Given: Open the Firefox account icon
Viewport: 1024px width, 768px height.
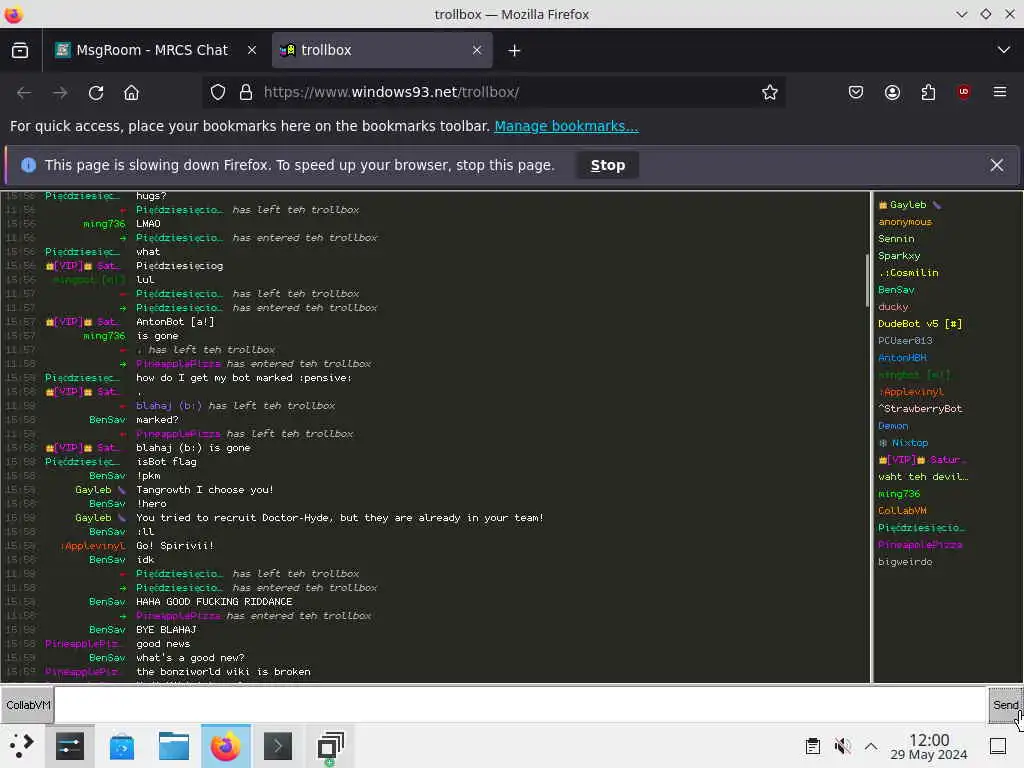Looking at the screenshot, I should 892,92.
